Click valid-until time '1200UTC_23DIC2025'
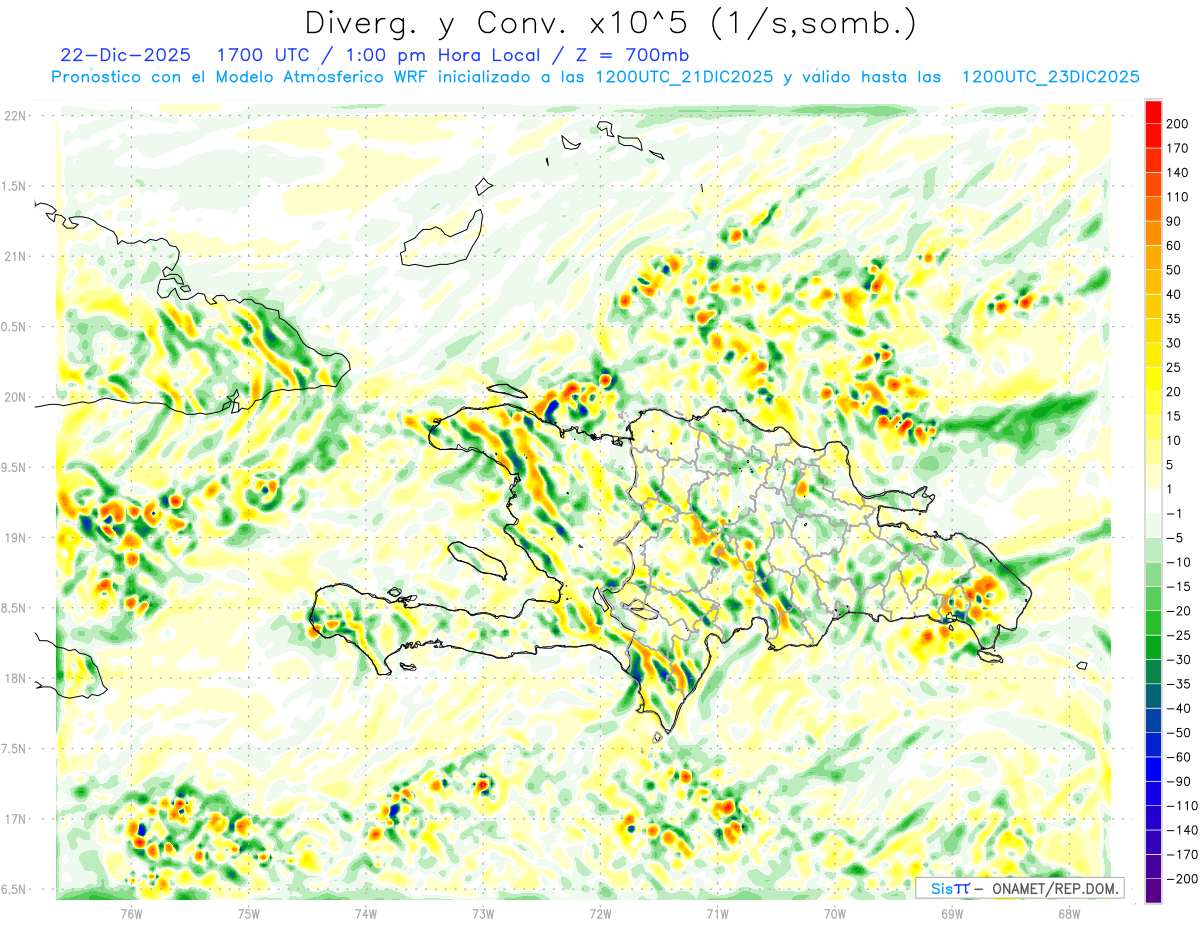Image resolution: width=1200 pixels, height=927 pixels. click(x=1051, y=77)
